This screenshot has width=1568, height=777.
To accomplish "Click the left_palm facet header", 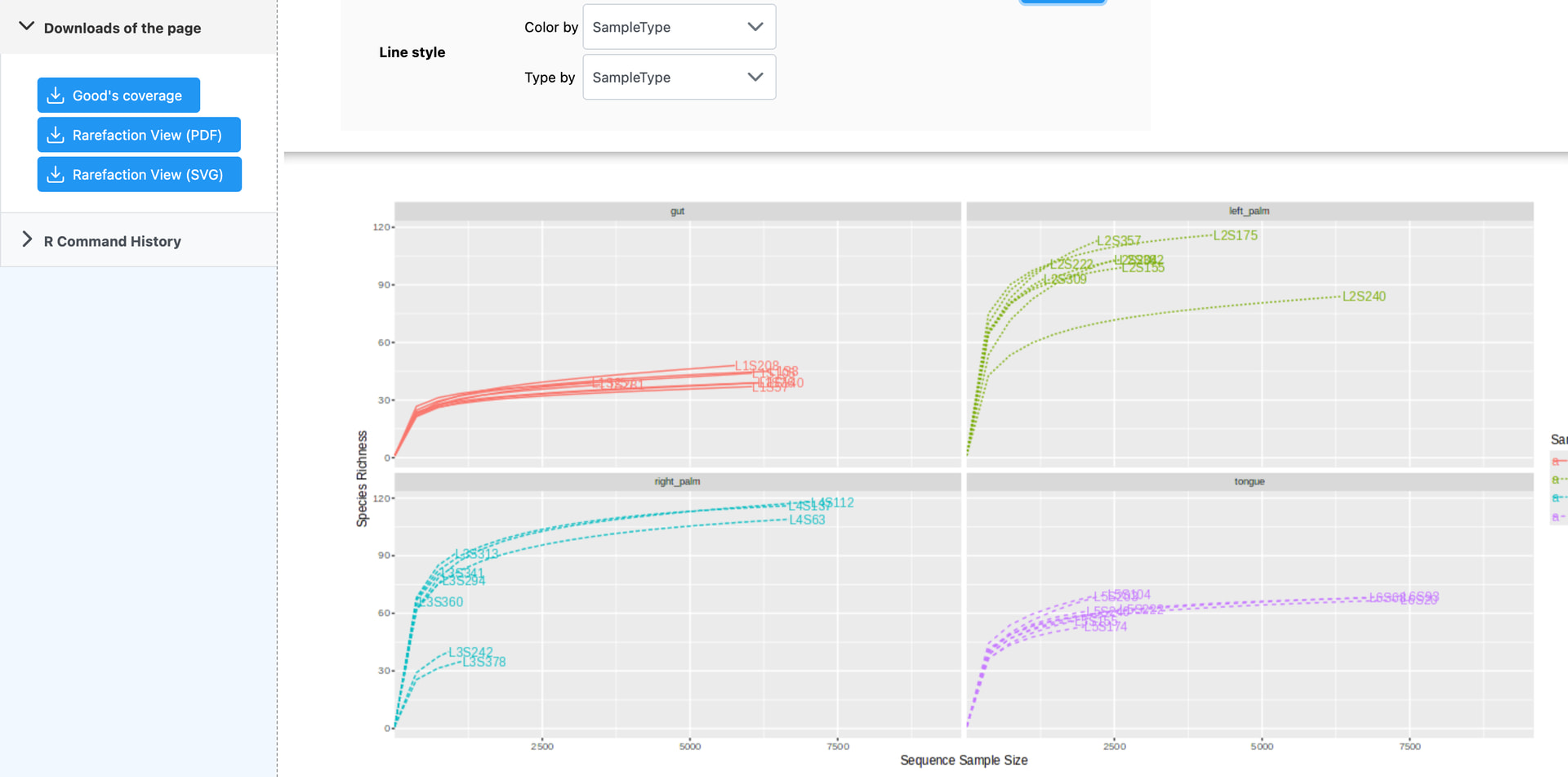I will point(1249,211).
